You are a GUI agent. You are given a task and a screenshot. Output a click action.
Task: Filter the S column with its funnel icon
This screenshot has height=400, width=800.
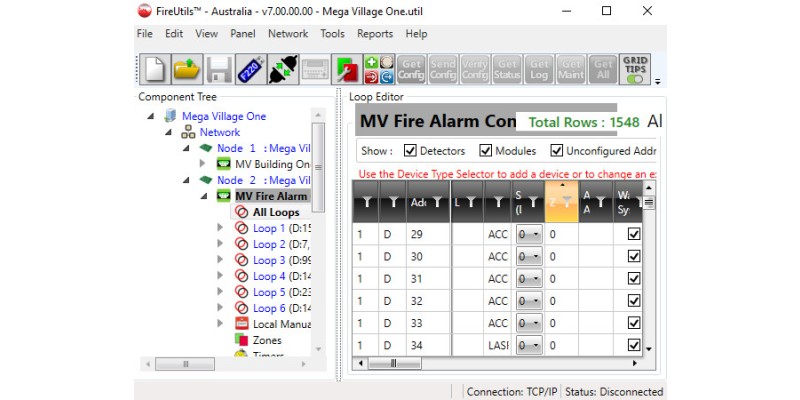(x=533, y=203)
